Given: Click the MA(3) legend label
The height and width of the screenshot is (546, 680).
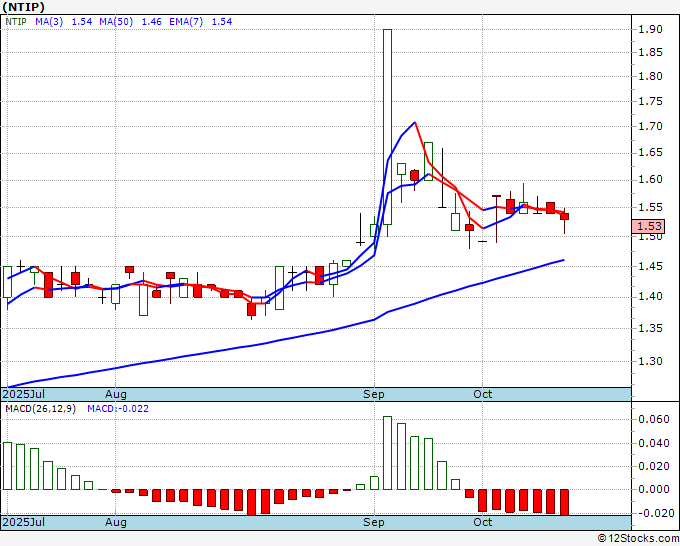Looking at the screenshot, I should pos(49,22).
